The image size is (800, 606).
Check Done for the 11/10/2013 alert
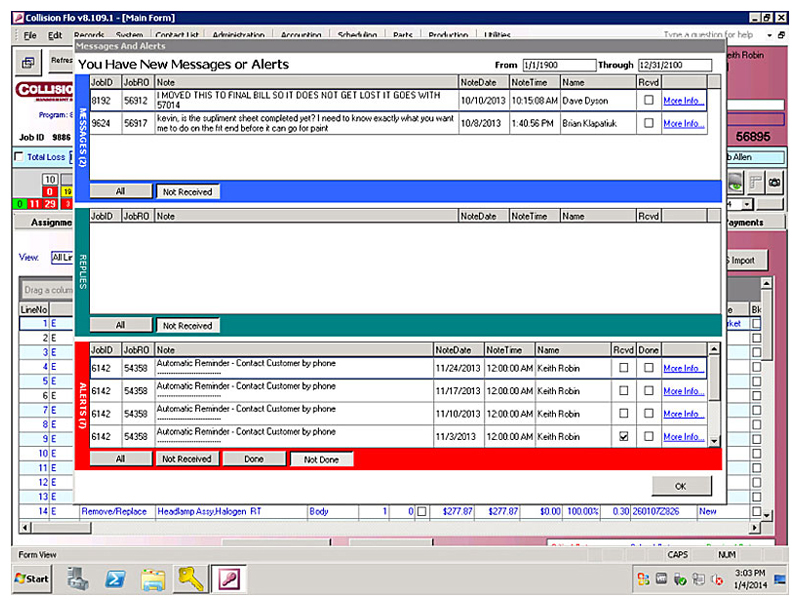point(648,414)
